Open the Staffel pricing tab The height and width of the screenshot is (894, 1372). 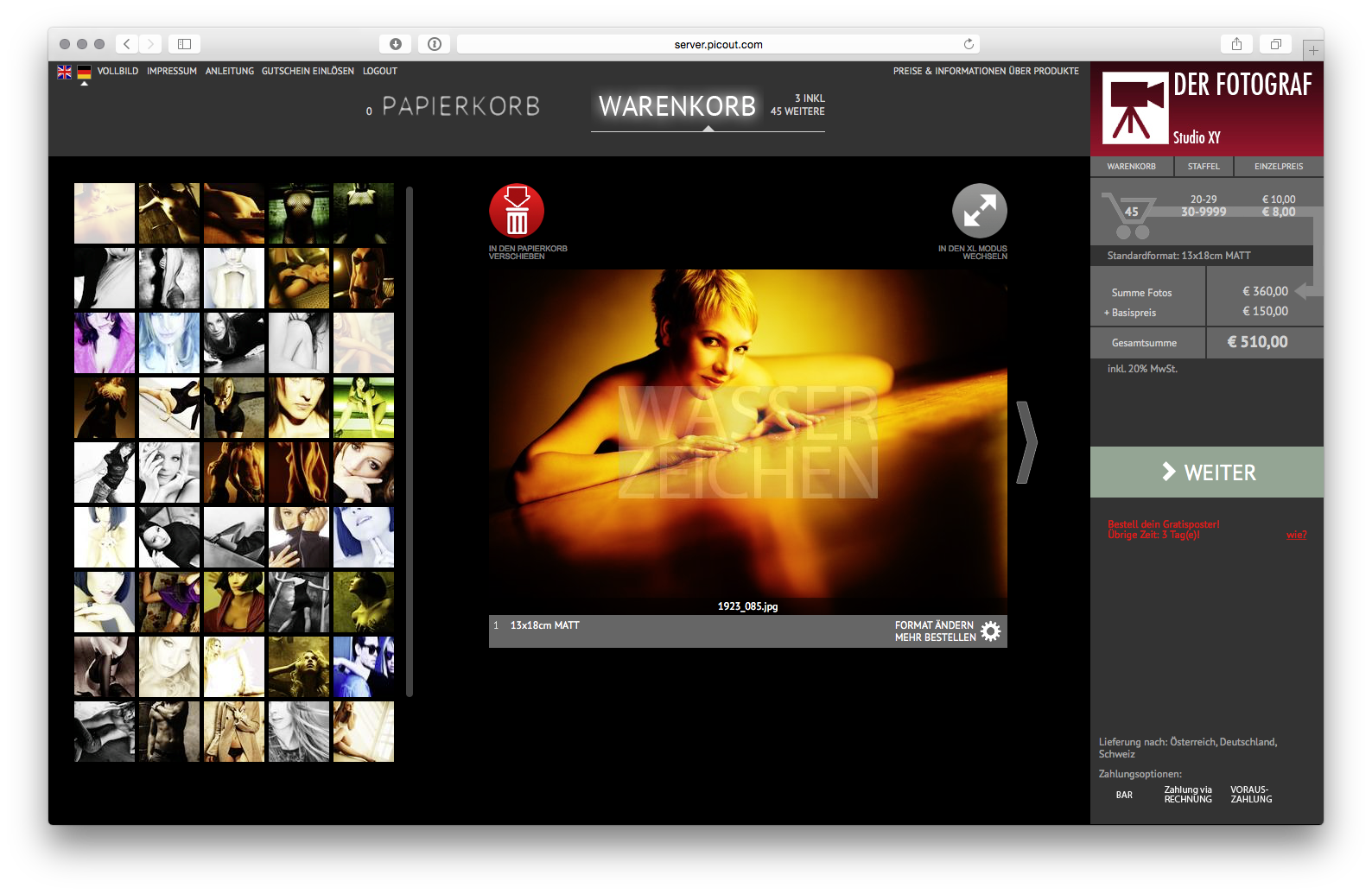1204,167
